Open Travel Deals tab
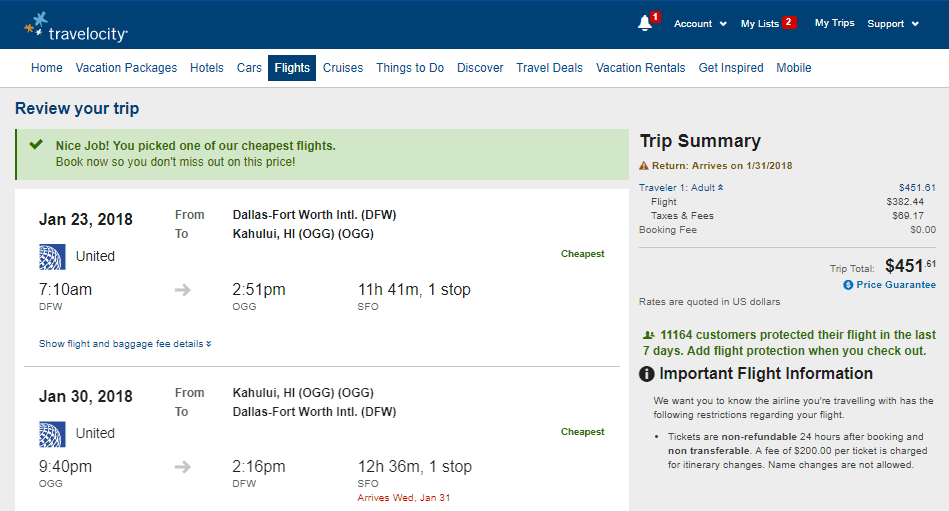 tap(550, 68)
